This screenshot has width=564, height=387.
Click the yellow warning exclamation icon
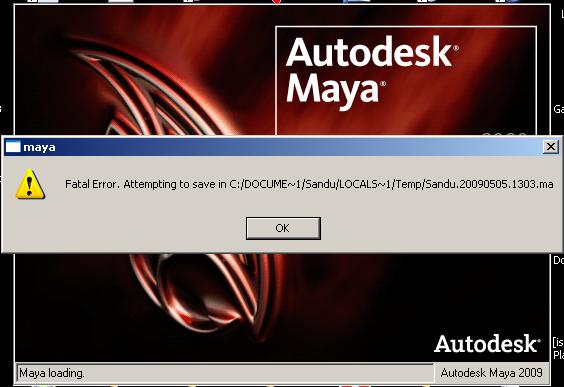click(x=30, y=184)
